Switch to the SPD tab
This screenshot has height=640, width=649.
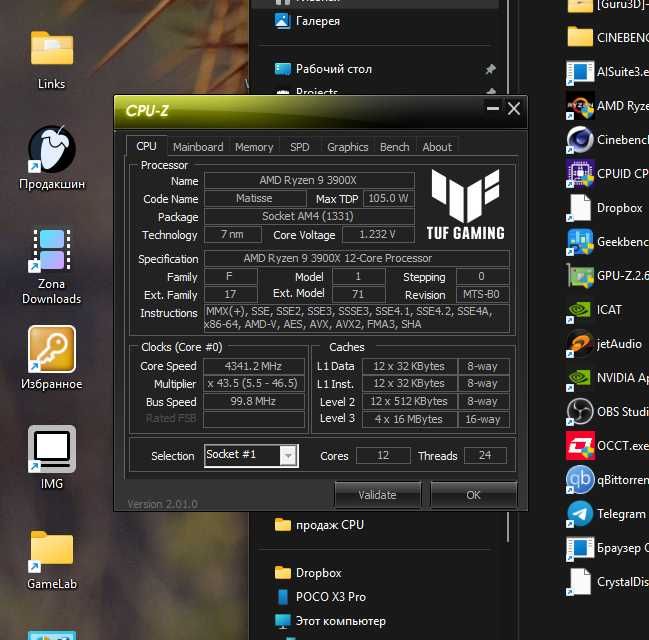point(300,147)
